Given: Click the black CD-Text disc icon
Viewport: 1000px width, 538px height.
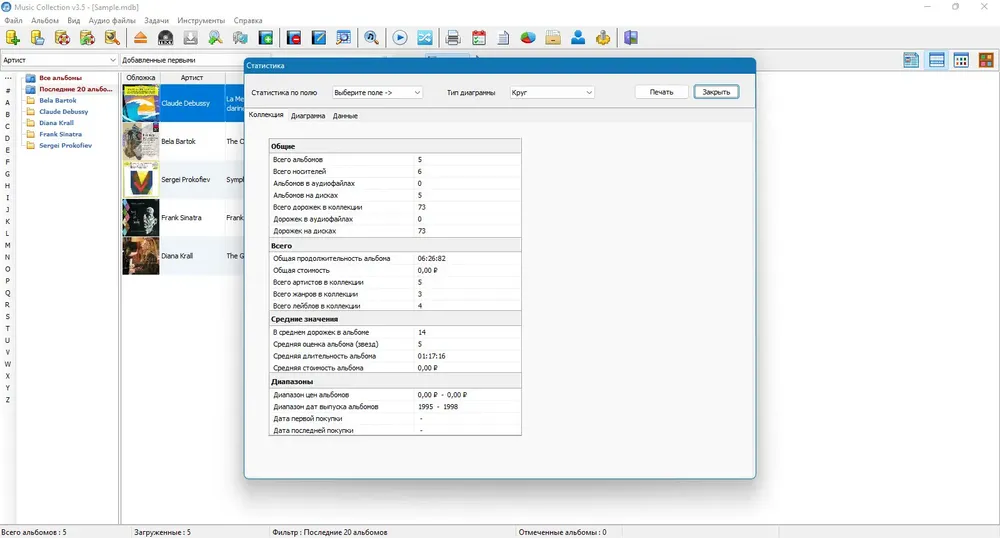Looking at the screenshot, I should pos(165,38).
